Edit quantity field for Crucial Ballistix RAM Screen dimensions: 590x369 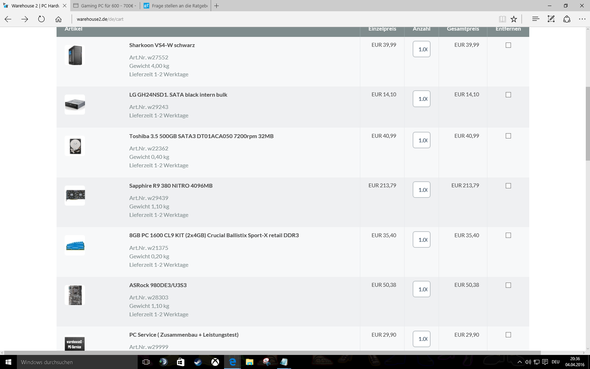coord(421,240)
